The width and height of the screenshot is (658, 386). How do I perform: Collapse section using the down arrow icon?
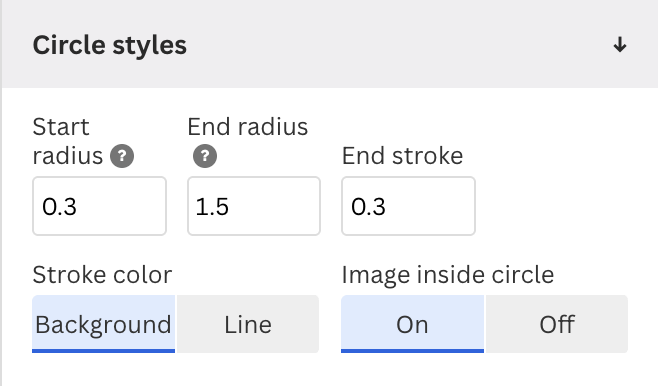tap(620, 44)
